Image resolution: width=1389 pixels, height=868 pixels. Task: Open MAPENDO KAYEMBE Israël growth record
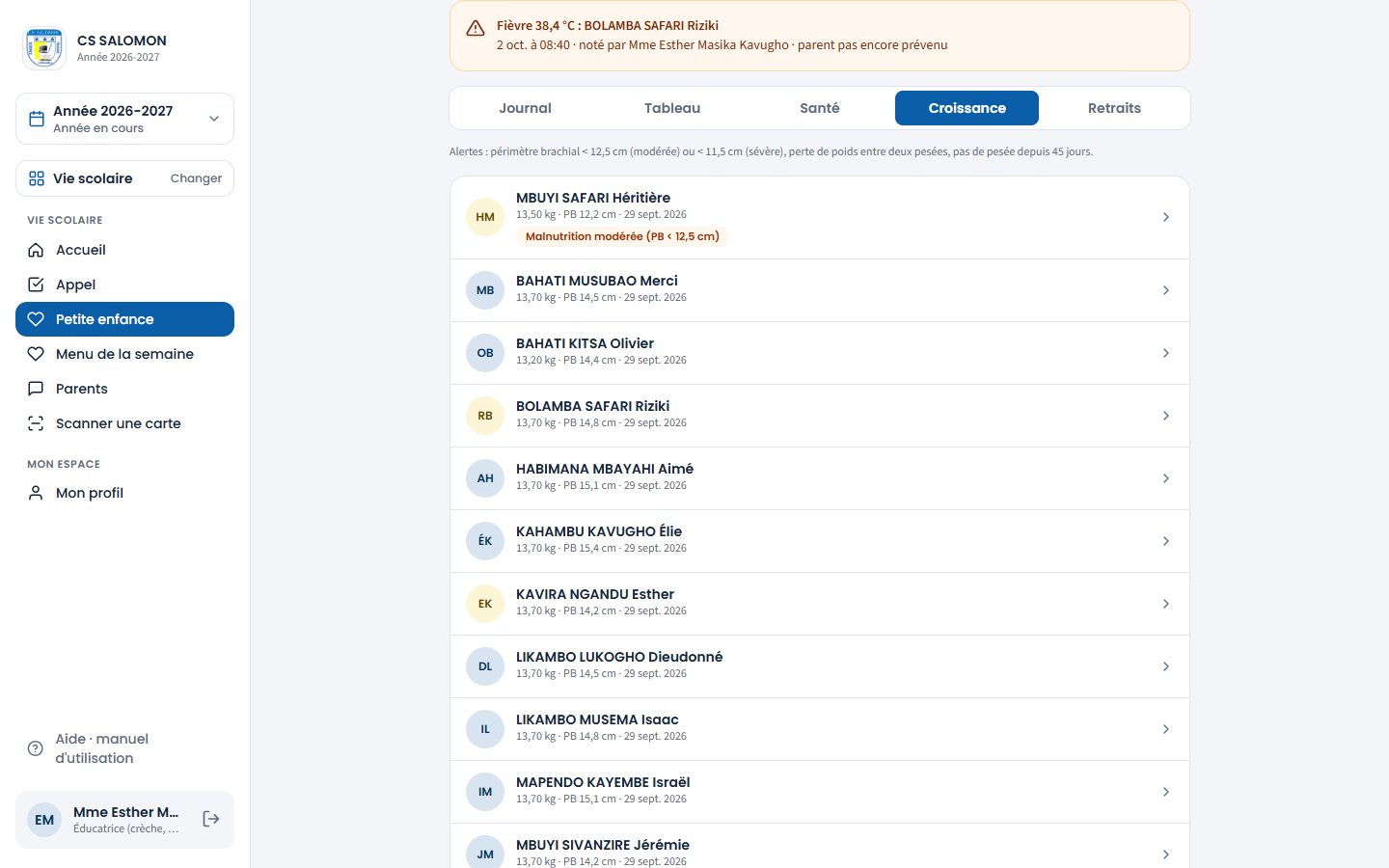click(x=820, y=792)
